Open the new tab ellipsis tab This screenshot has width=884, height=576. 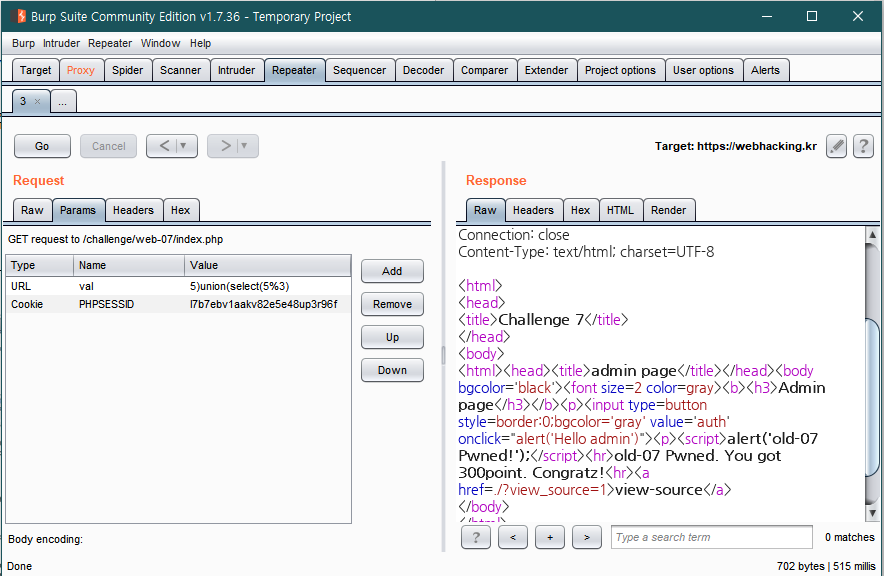(x=63, y=101)
